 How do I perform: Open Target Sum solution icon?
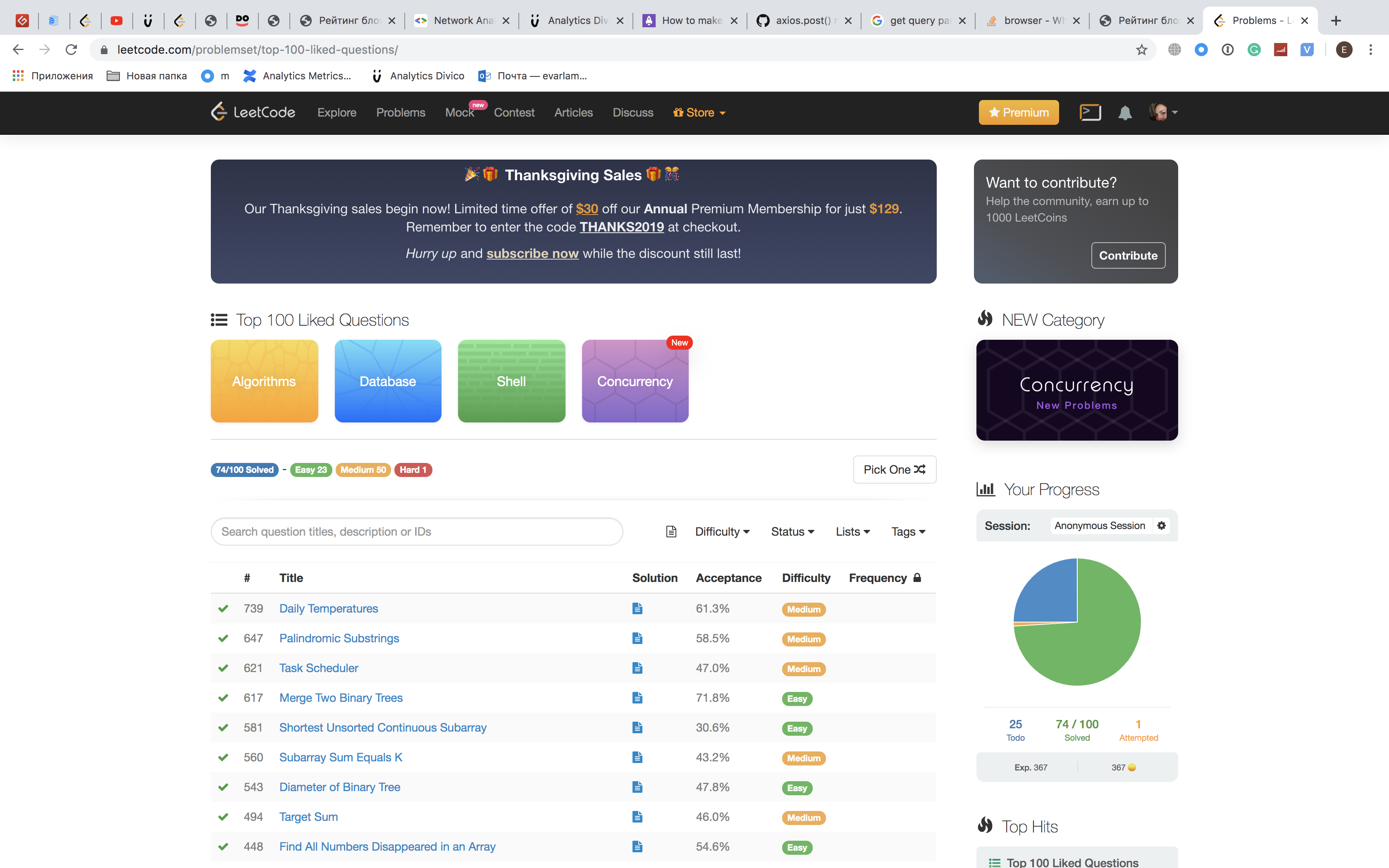point(637,817)
